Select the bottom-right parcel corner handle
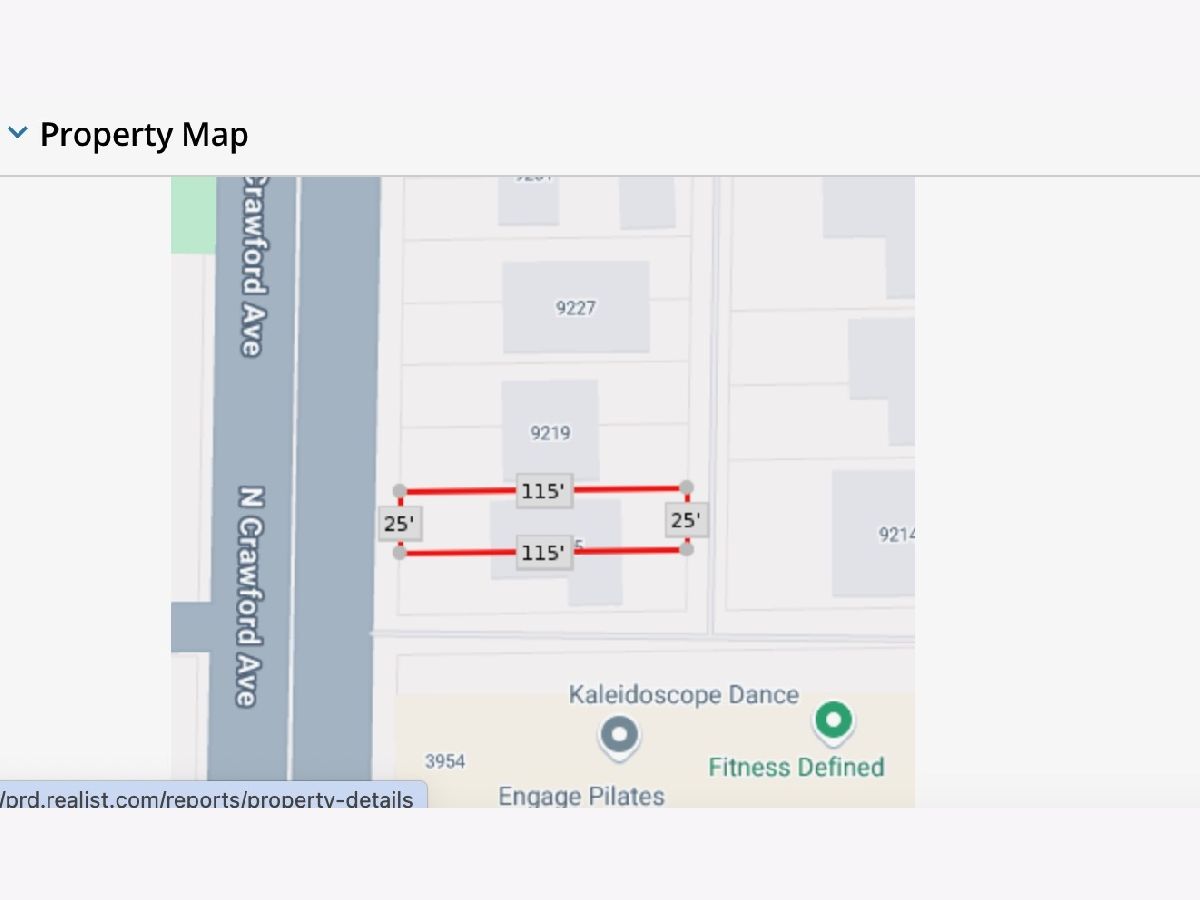This screenshot has height=900, width=1200. [x=686, y=549]
